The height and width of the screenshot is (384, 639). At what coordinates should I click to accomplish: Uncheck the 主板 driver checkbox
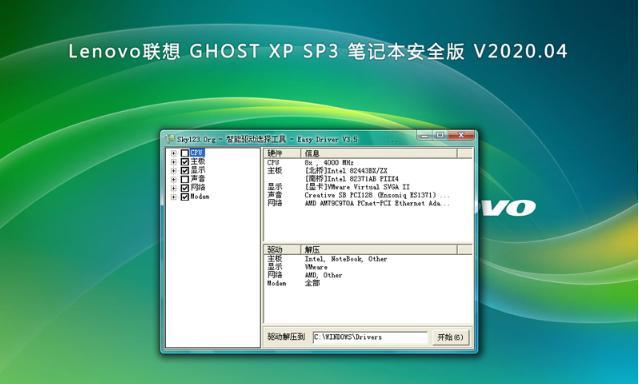(185, 162)
